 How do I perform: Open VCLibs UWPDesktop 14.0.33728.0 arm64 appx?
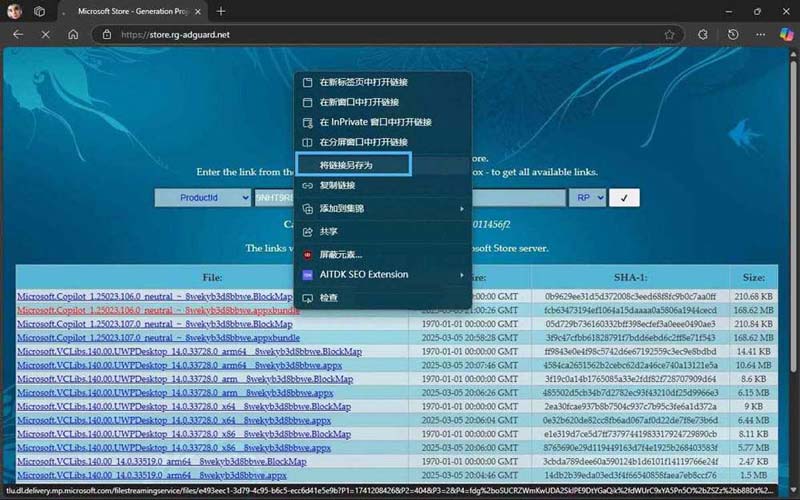point(179,365)
